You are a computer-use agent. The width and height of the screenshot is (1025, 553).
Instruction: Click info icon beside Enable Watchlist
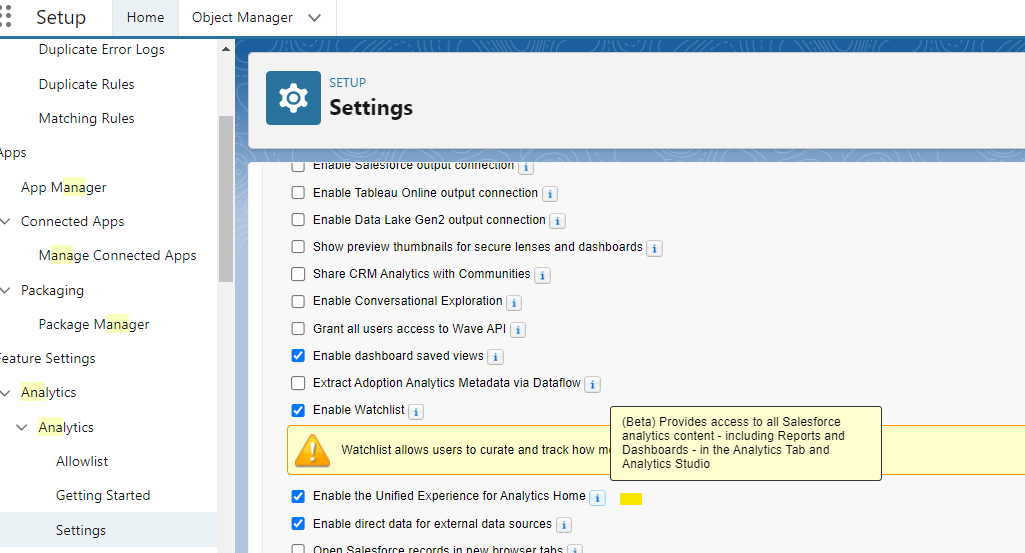click(x=416, y=411)
